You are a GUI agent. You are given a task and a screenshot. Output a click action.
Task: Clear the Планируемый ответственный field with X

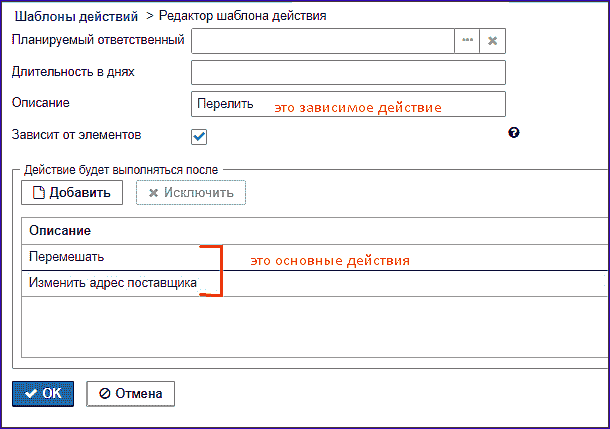pyautogui.click(x=493, y=40)
